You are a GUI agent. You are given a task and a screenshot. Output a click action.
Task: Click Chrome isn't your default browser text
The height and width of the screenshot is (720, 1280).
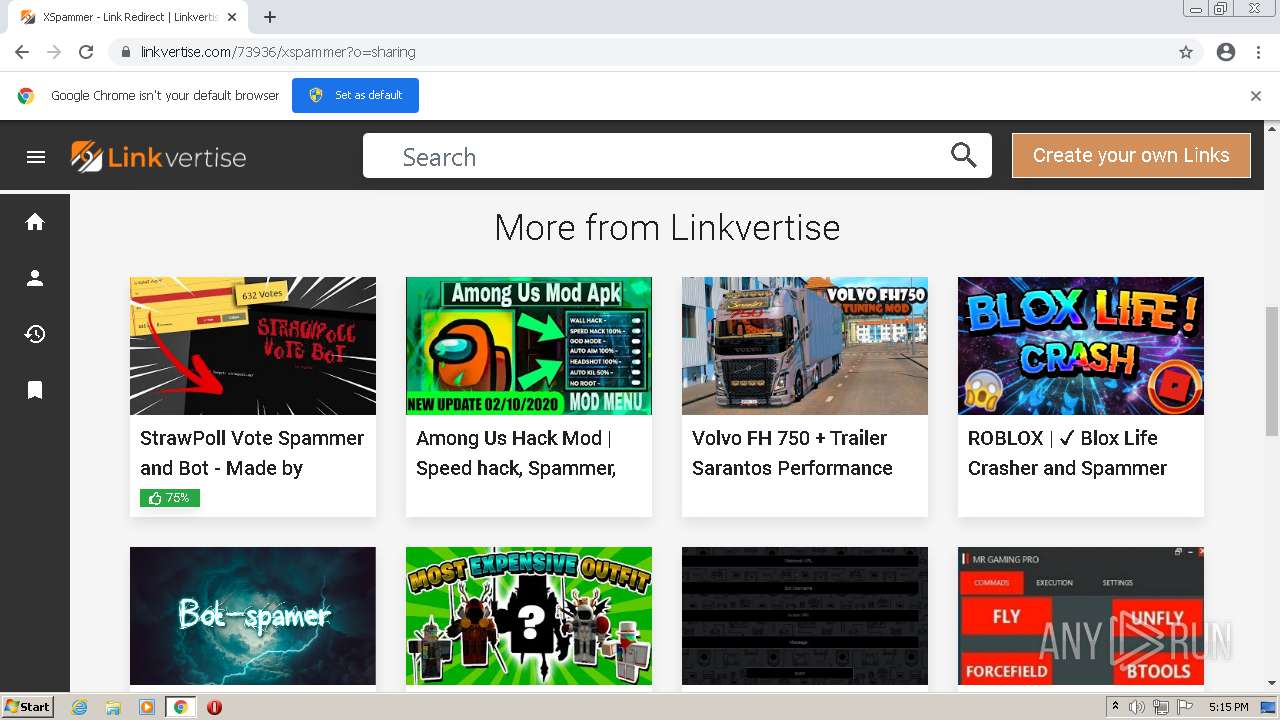165,96
